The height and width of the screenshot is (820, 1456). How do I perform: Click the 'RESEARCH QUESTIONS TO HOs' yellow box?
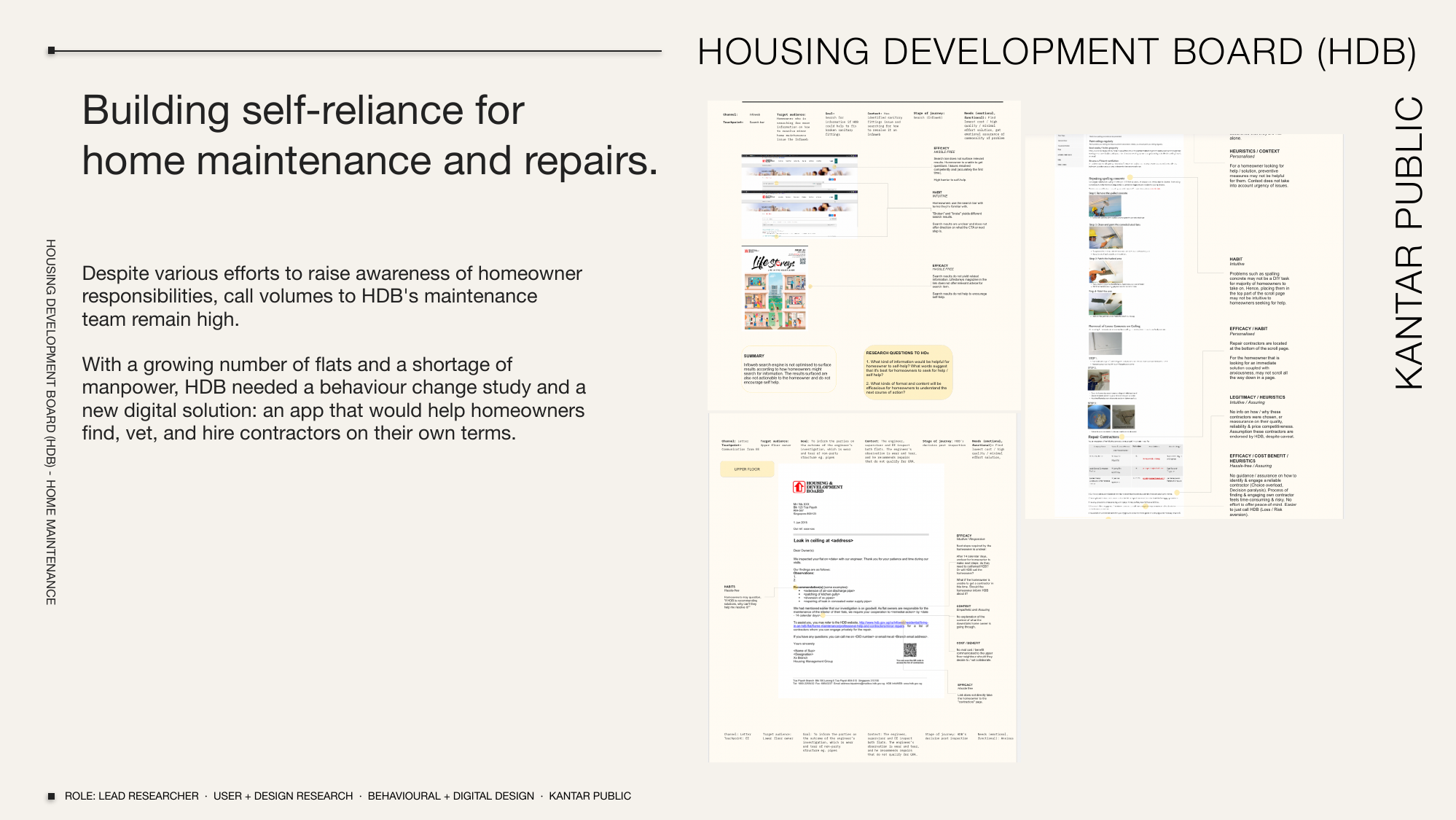[908, 372]
